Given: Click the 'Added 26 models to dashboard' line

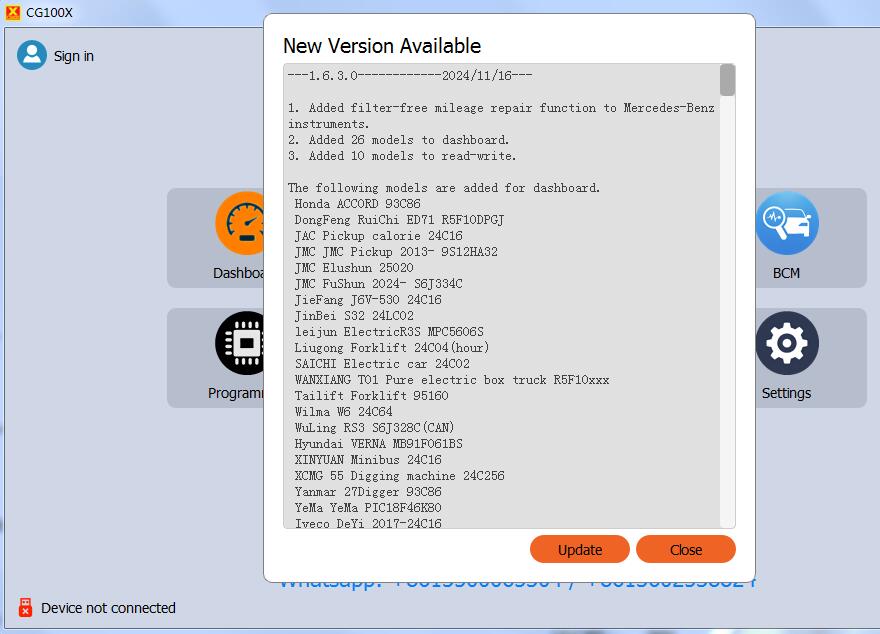Looking at the screenshot, I should [x=398, y=140].
